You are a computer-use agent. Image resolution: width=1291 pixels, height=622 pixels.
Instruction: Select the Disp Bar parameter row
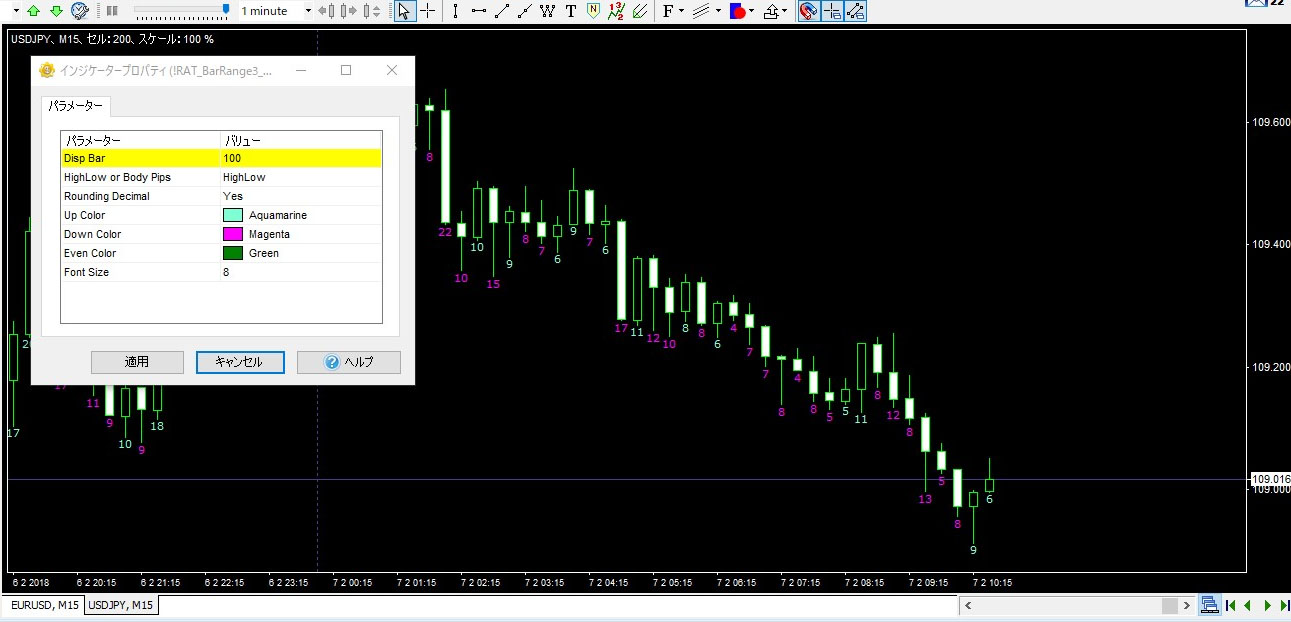(221, 158)
